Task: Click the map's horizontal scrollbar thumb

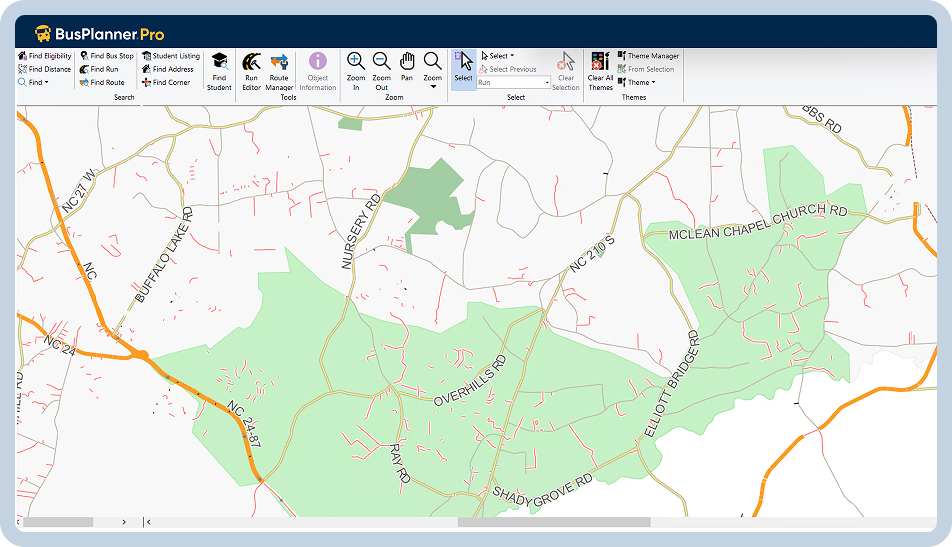Action: [553, 521]
